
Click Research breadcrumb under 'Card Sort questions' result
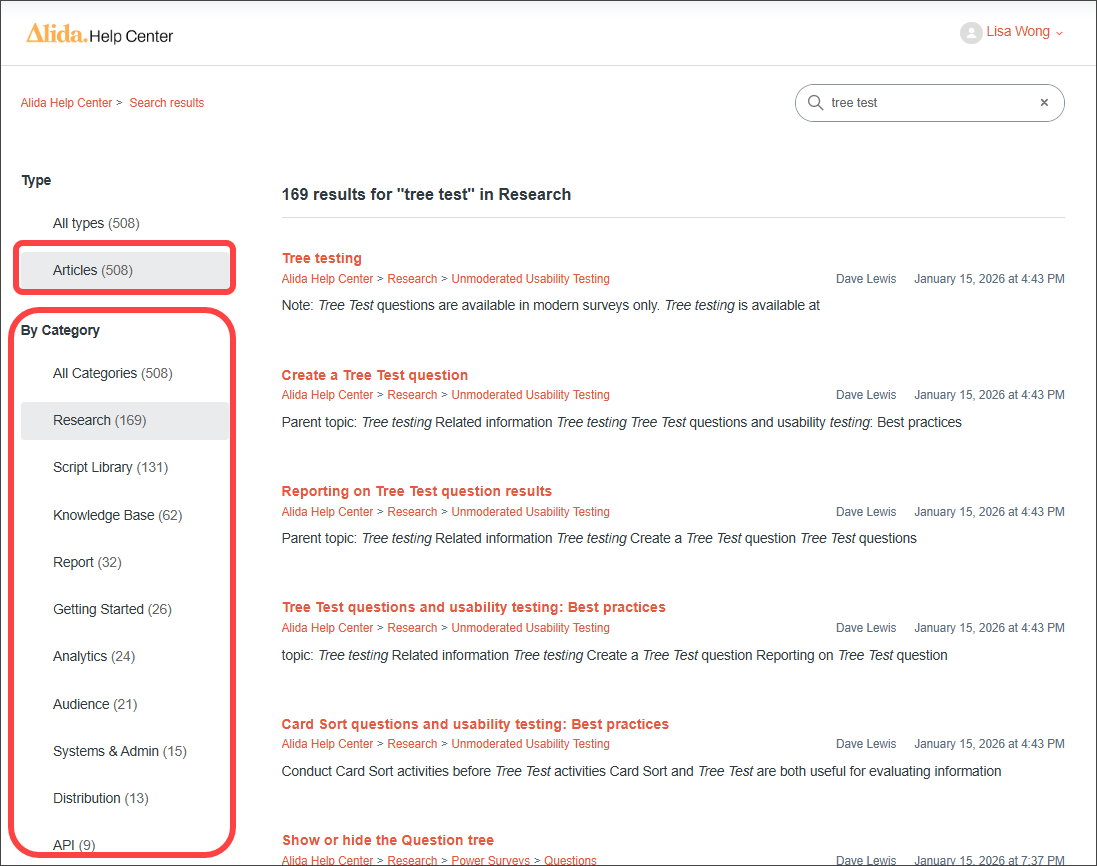tap(412, 744)
